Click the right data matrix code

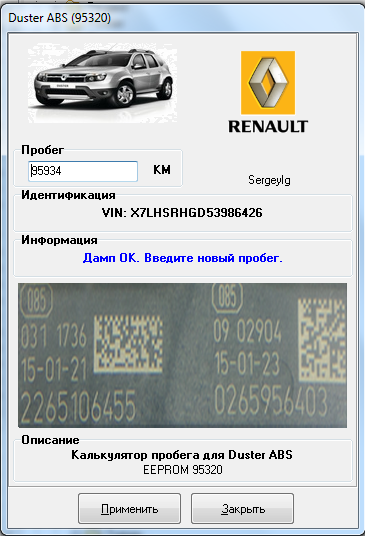click(x=322, y=340)
